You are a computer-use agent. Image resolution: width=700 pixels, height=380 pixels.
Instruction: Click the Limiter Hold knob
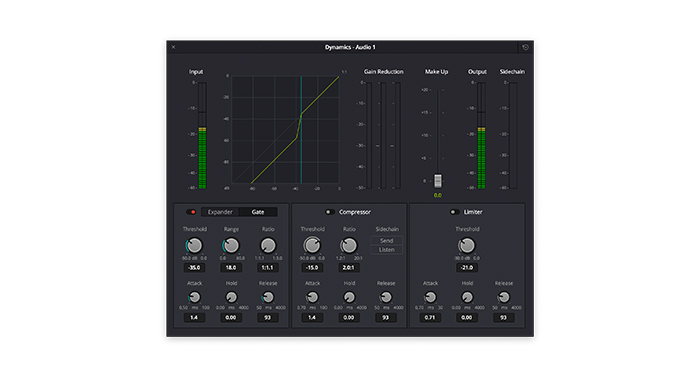coord(467,297)
